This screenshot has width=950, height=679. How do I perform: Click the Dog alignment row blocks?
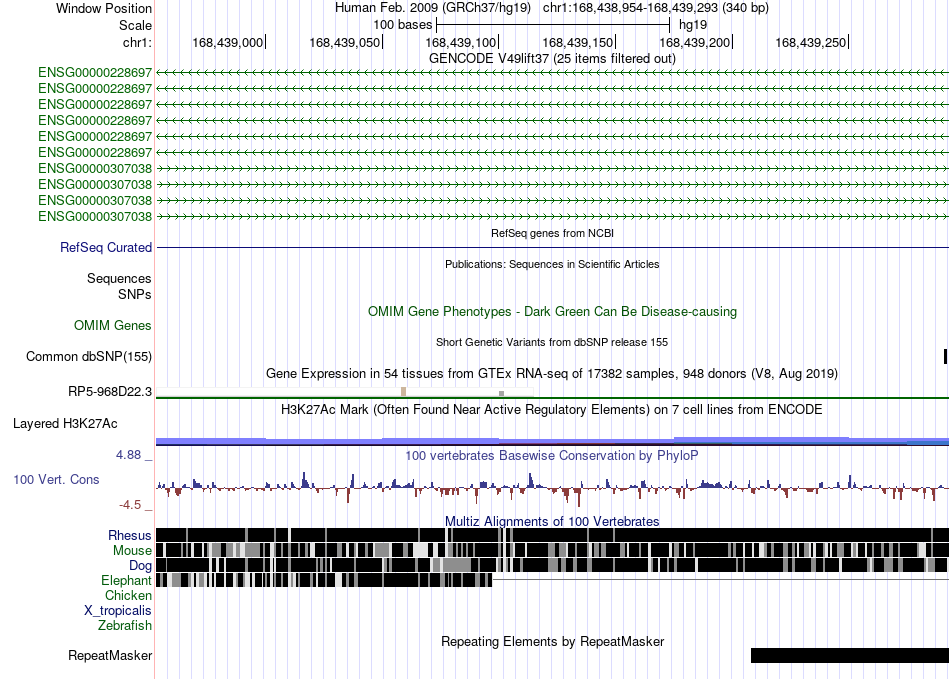tap(552, 565)
